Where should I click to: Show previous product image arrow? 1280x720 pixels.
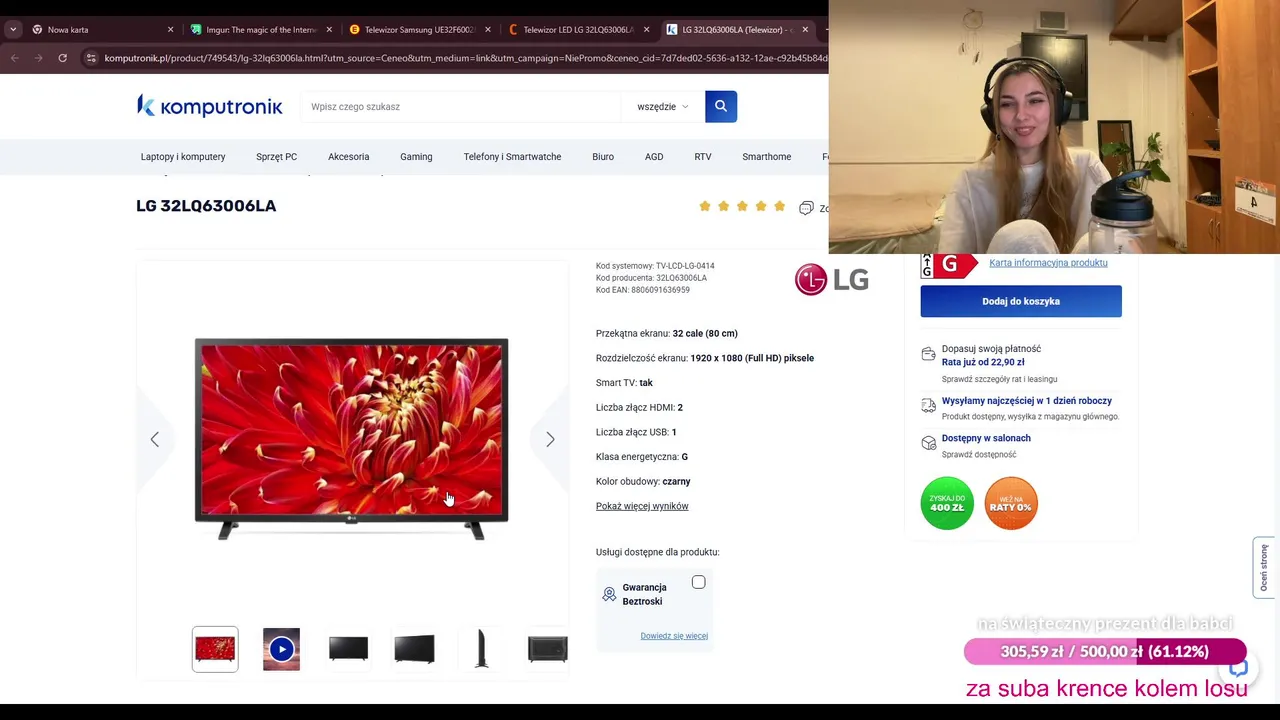[154, 439]
